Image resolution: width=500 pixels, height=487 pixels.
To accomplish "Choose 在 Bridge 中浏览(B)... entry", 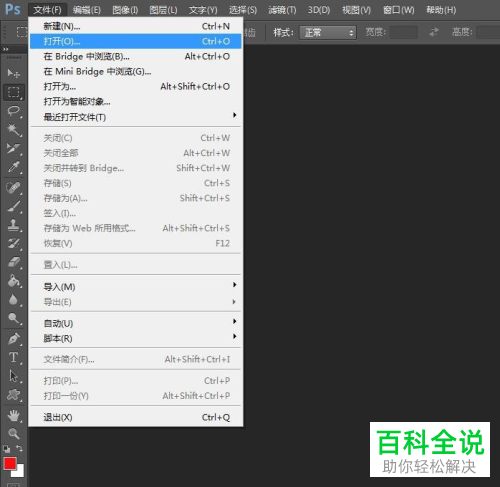I will (135, 56).
